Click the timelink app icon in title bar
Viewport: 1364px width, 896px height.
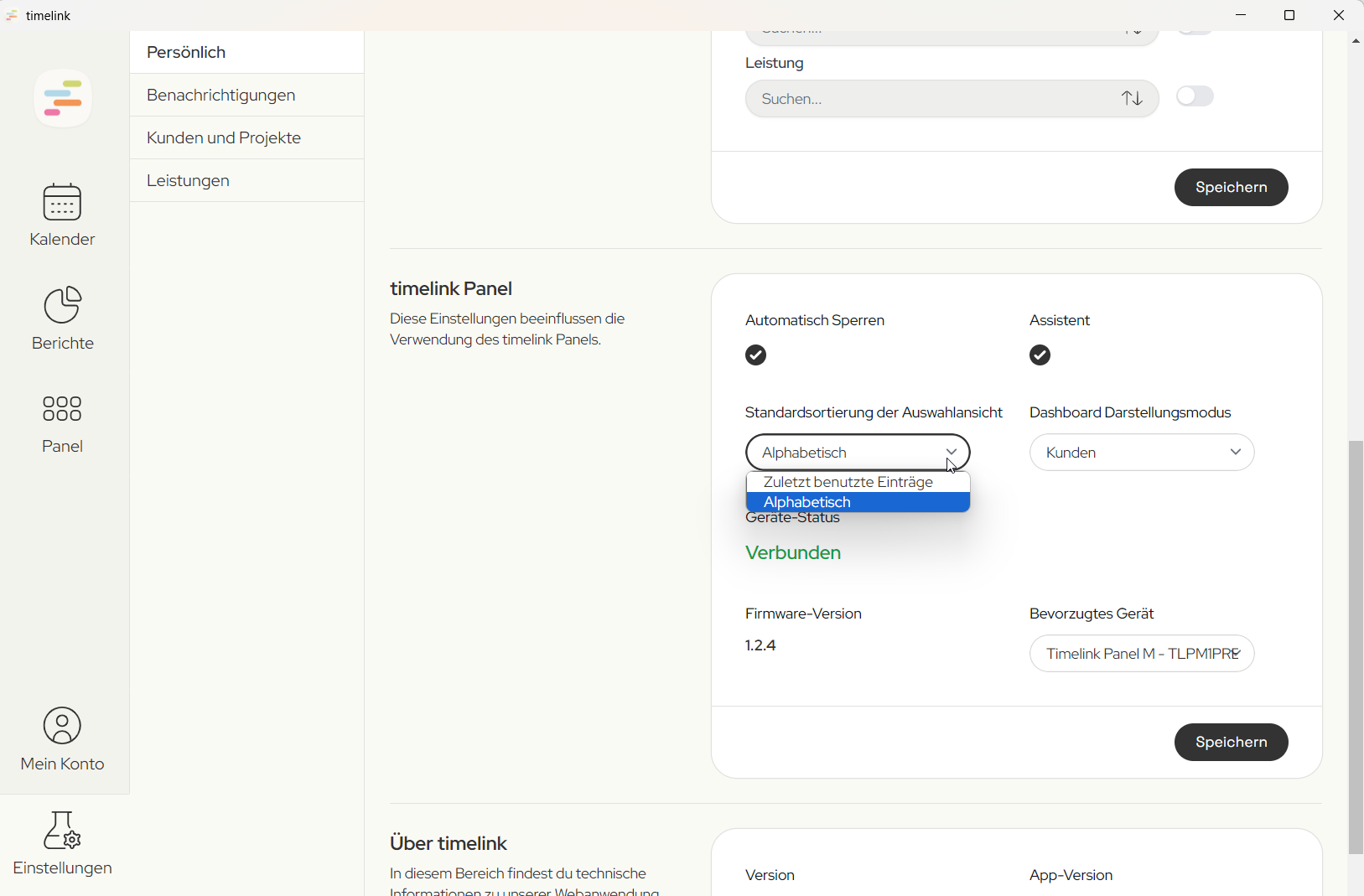coord(12,15)
